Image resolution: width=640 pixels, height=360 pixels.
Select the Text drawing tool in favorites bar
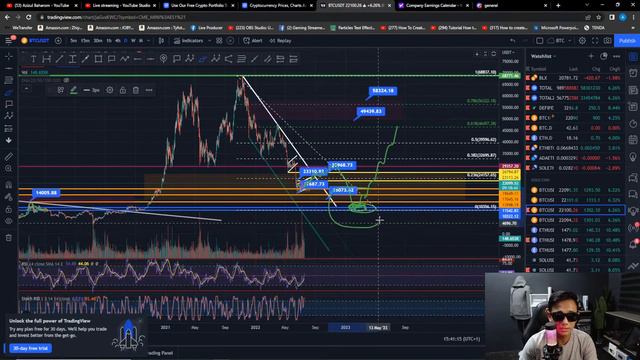33,59
